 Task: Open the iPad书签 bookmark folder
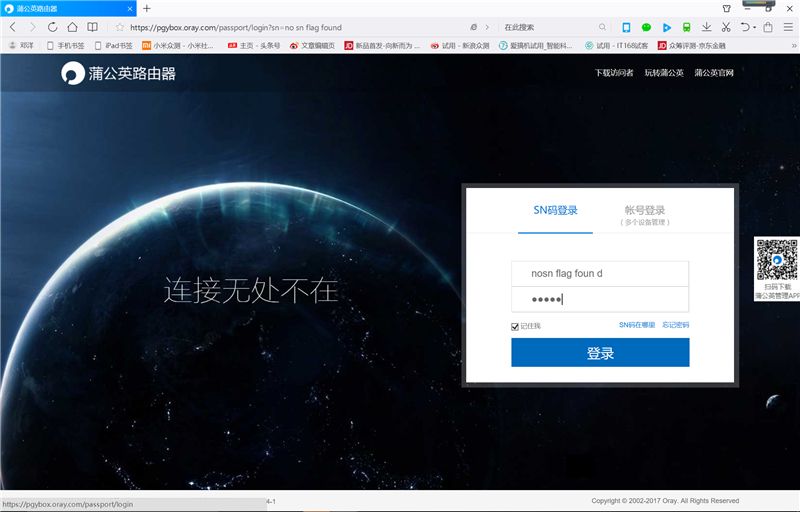click(113, 45)
